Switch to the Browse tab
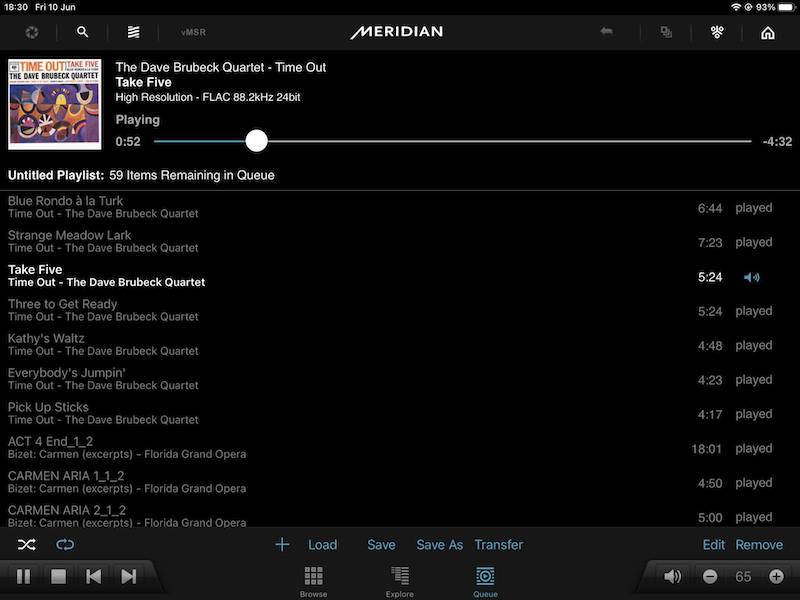 pyautogui.click(x=313, y=582)
